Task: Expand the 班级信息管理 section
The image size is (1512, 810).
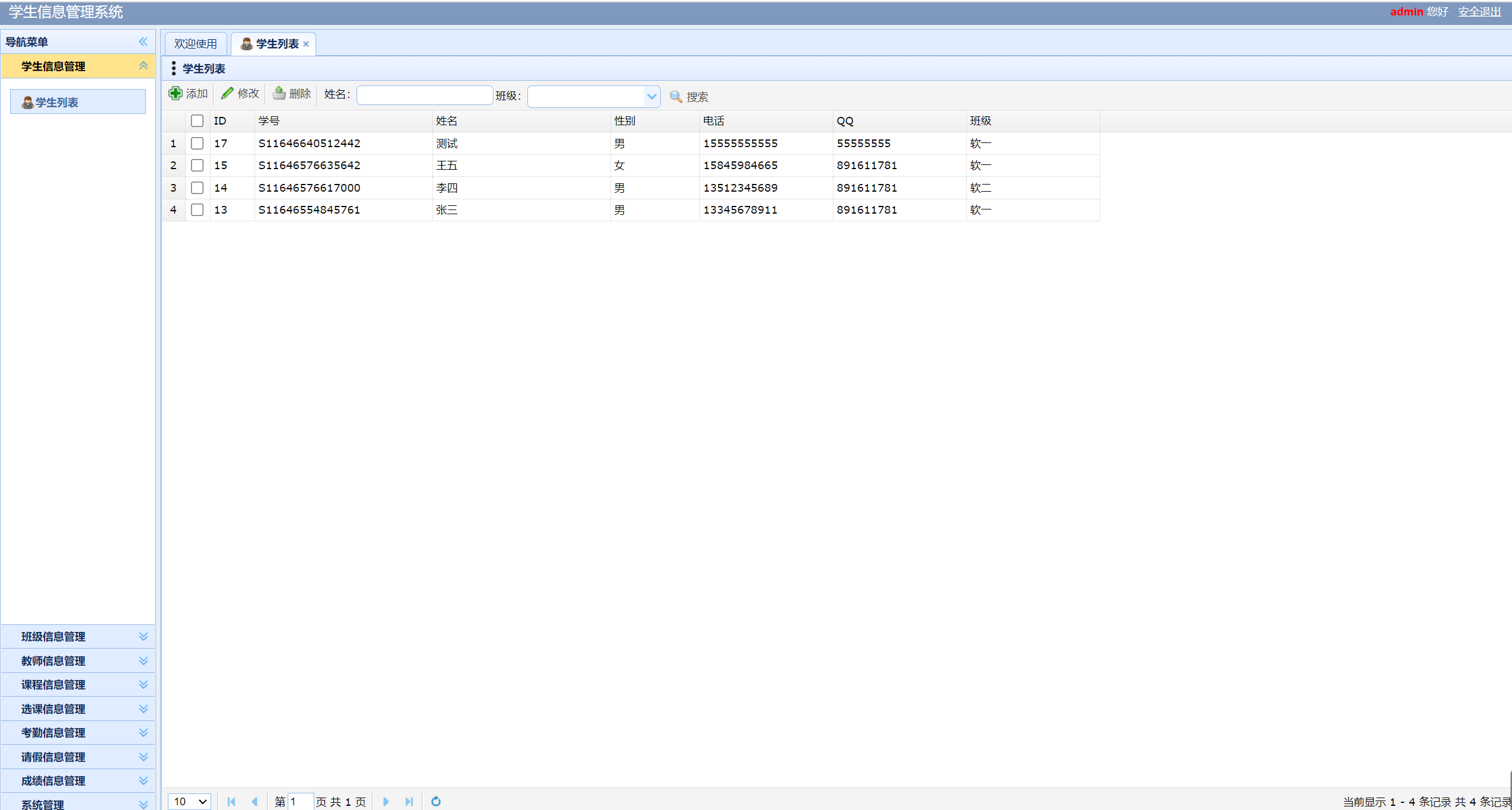Action: (x=143, y=636)
